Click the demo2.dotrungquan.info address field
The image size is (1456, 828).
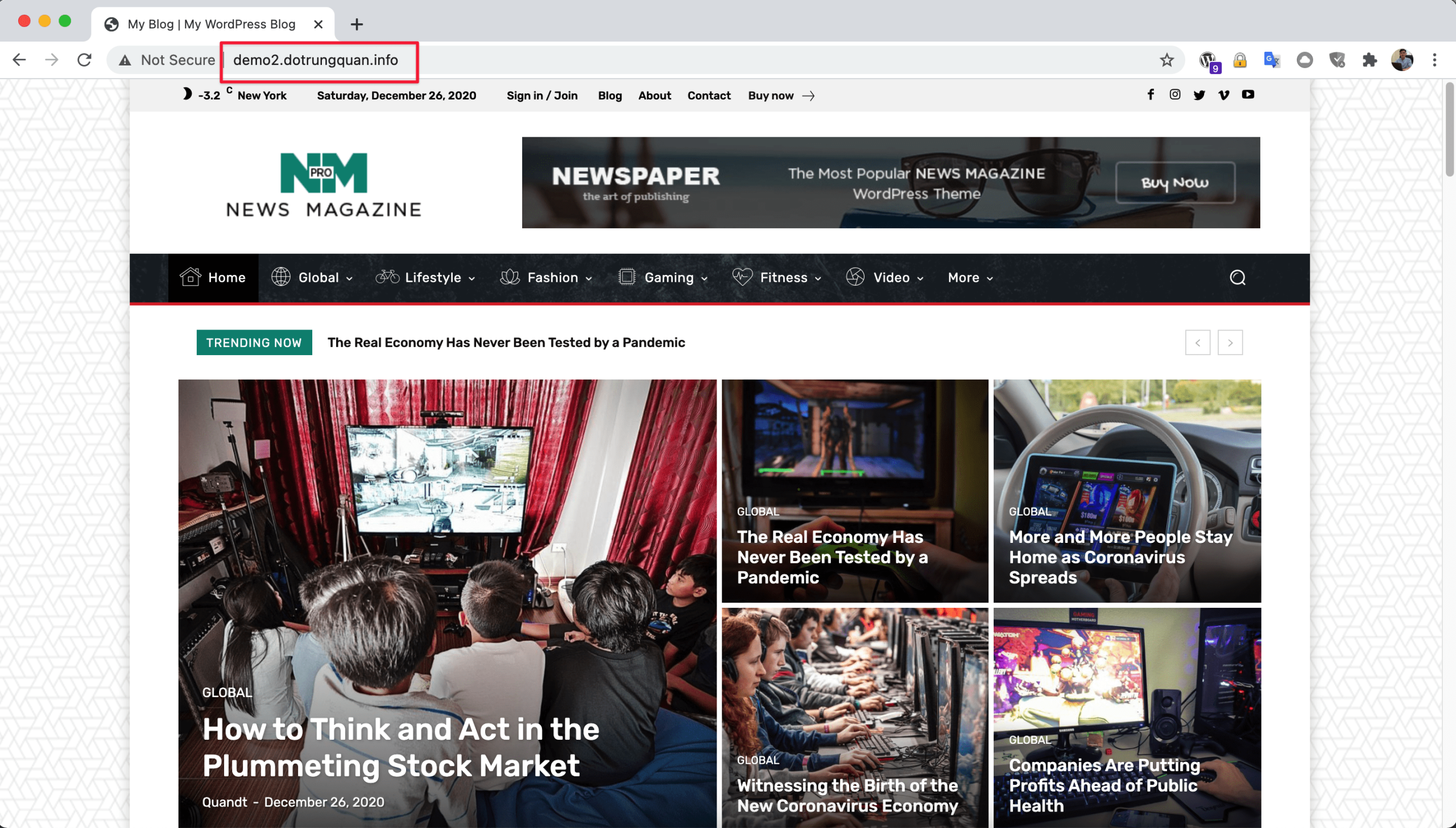[x=316, y=60]
